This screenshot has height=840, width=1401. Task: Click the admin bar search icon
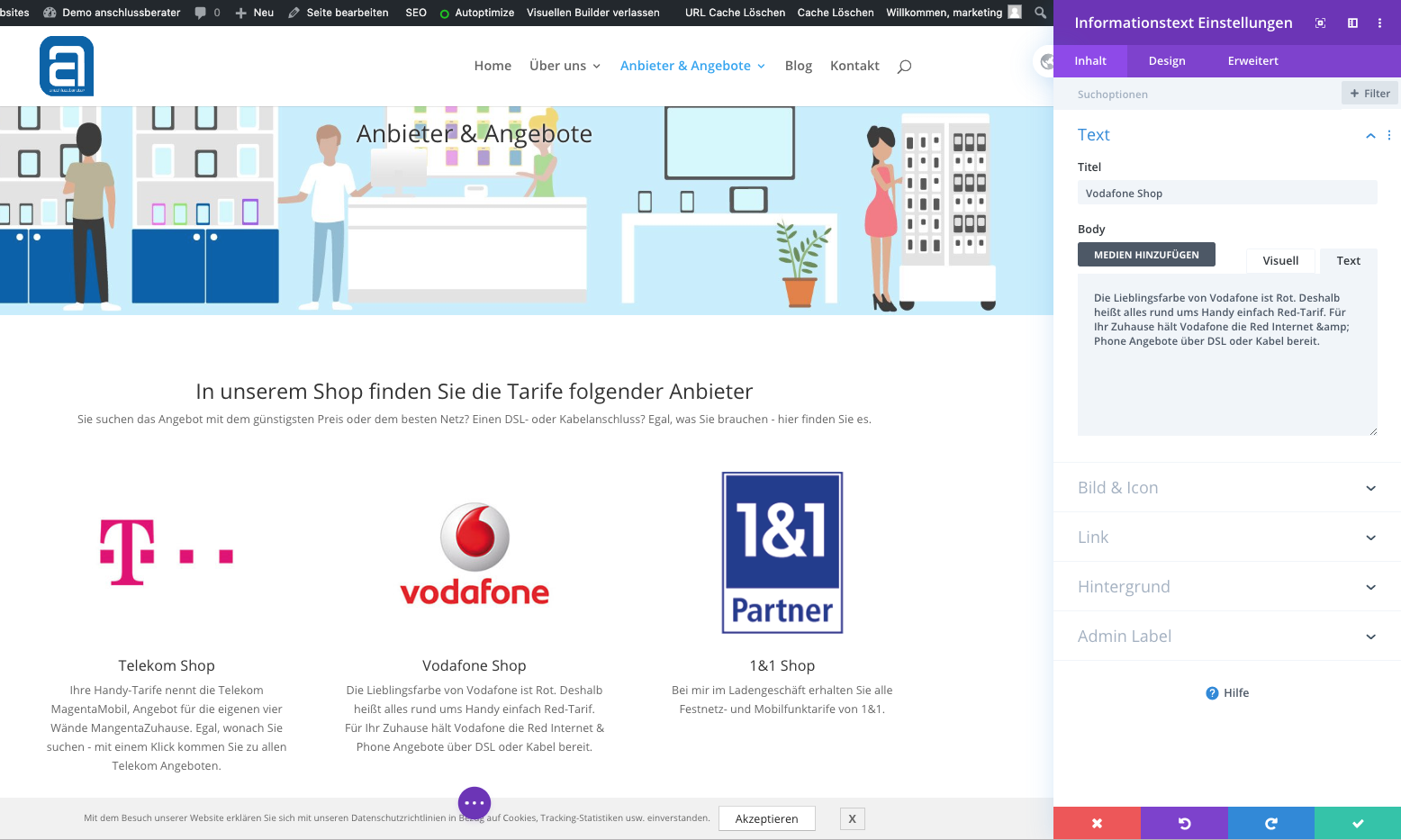pos(1040,13)
